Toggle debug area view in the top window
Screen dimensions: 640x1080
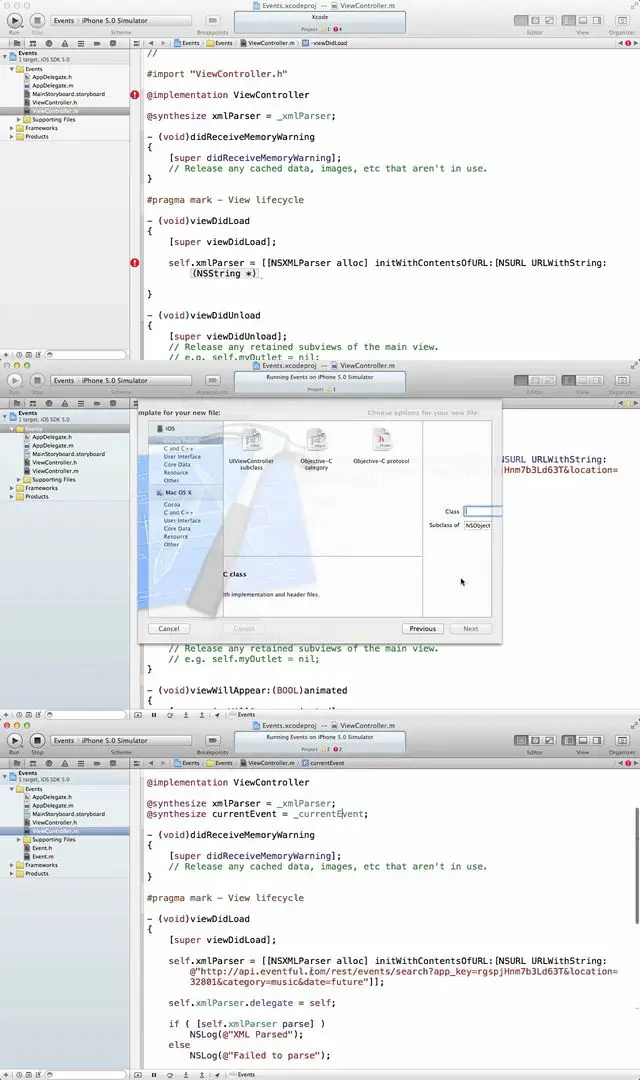coord(583,21)
